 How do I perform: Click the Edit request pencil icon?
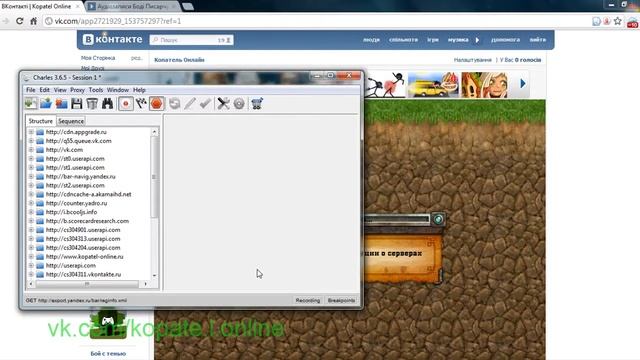190,104
